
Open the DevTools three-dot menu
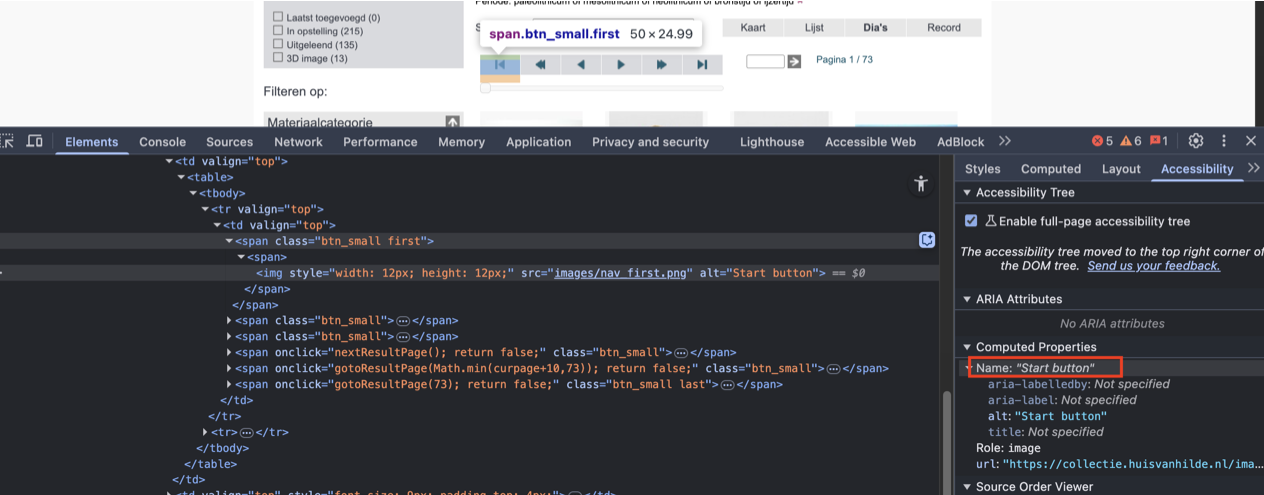(x=1223, y=141)
